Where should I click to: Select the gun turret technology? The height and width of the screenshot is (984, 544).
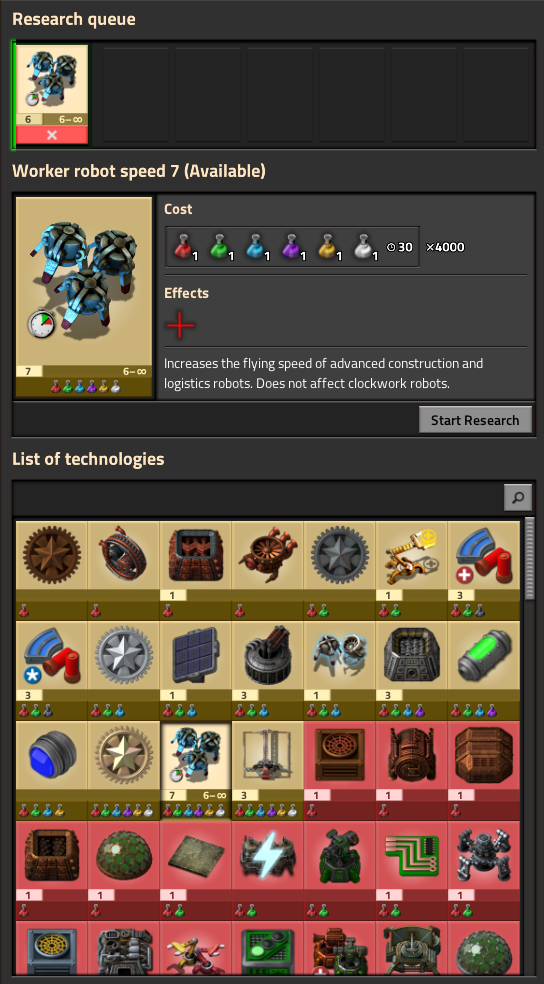268,670
